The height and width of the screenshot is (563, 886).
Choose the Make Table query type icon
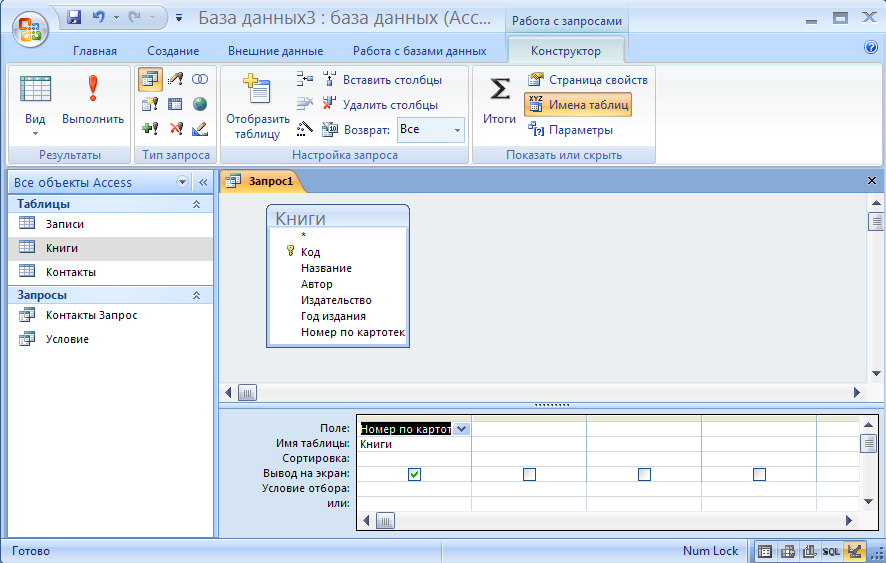(150, 104)
